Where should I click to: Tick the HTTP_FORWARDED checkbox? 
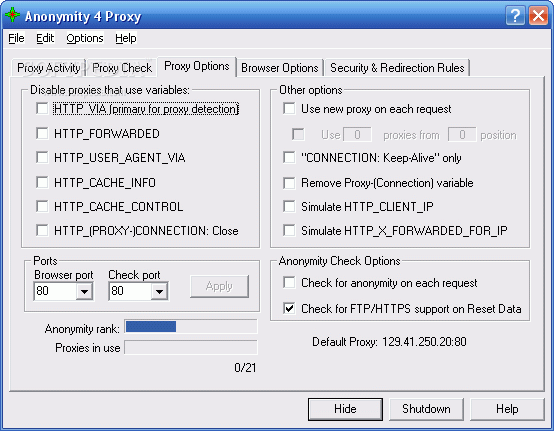coord(42,133)
